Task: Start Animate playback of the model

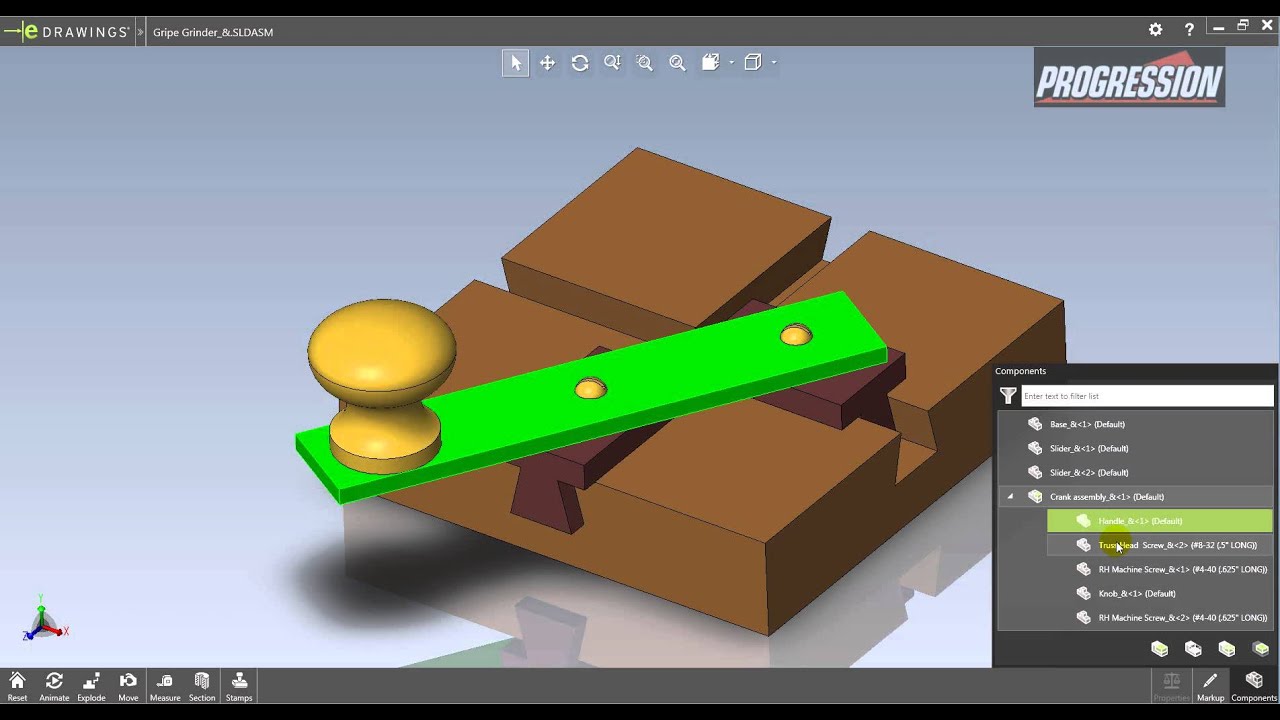Action: [54, 686]
